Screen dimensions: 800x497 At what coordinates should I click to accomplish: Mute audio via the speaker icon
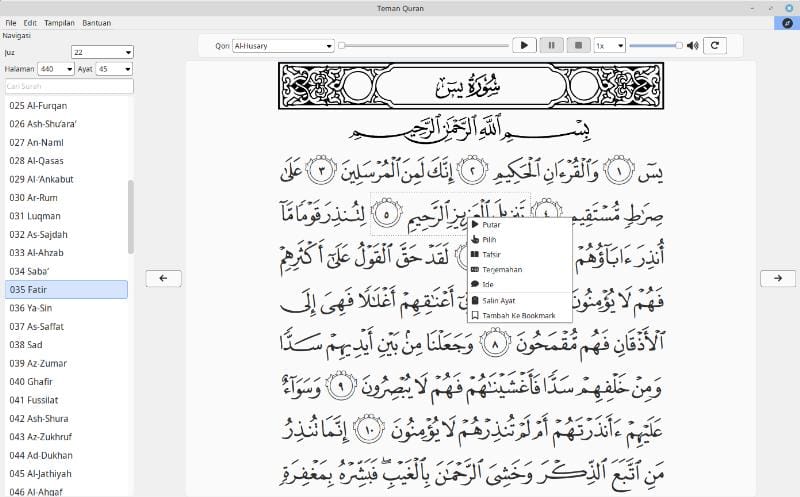click(x=692, y=45)
